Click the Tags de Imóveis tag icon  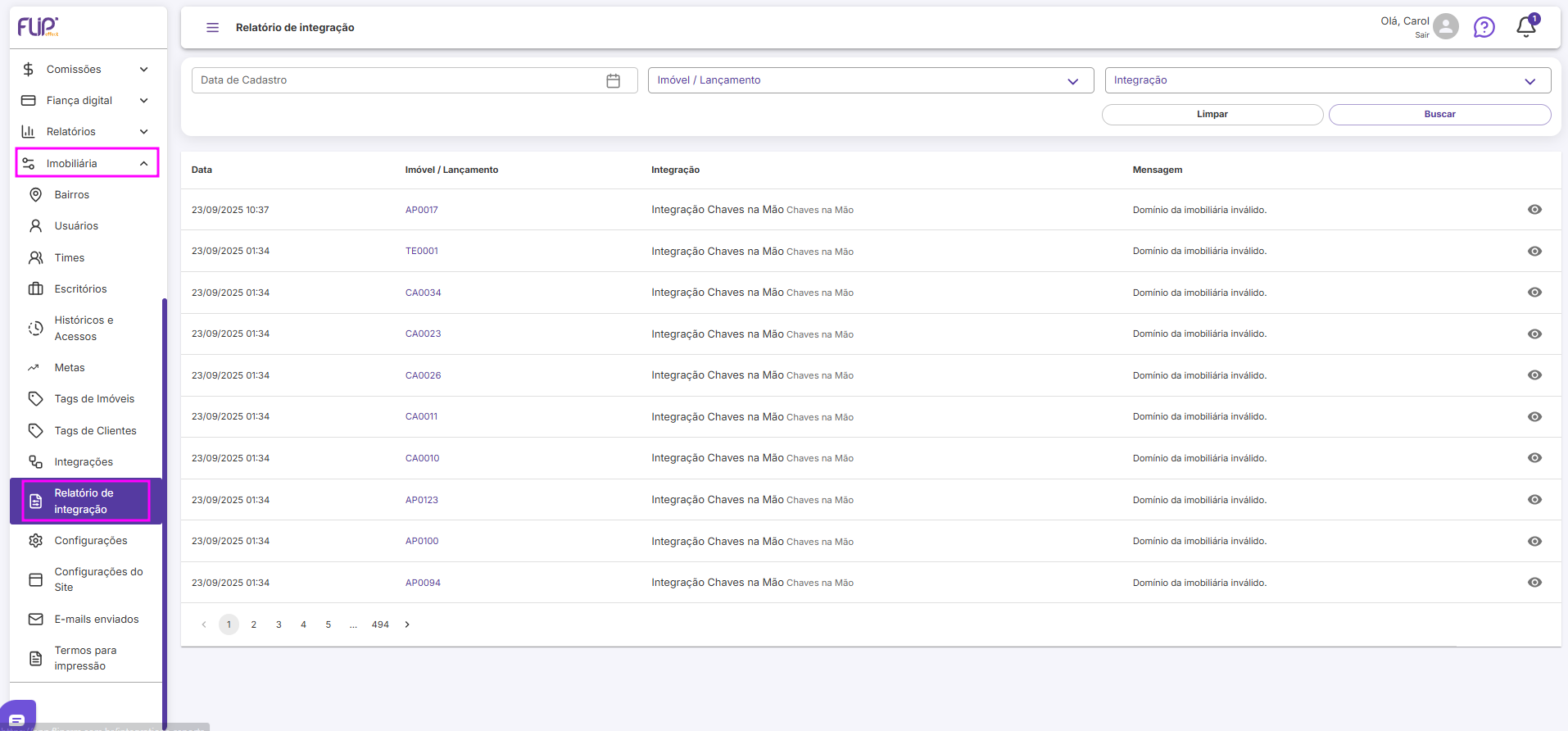tap(36, 399)
